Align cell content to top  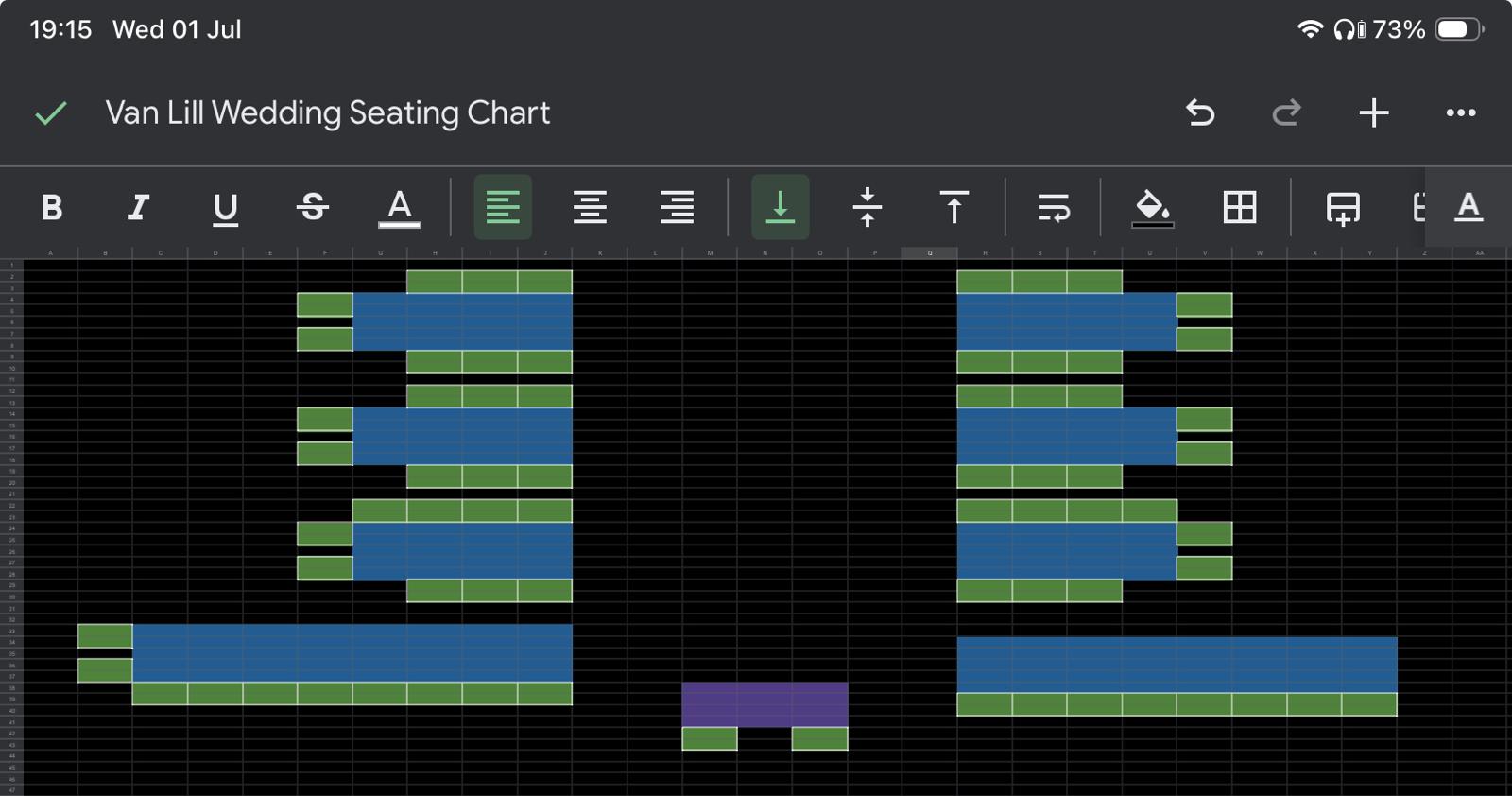[x=954, y=207]
